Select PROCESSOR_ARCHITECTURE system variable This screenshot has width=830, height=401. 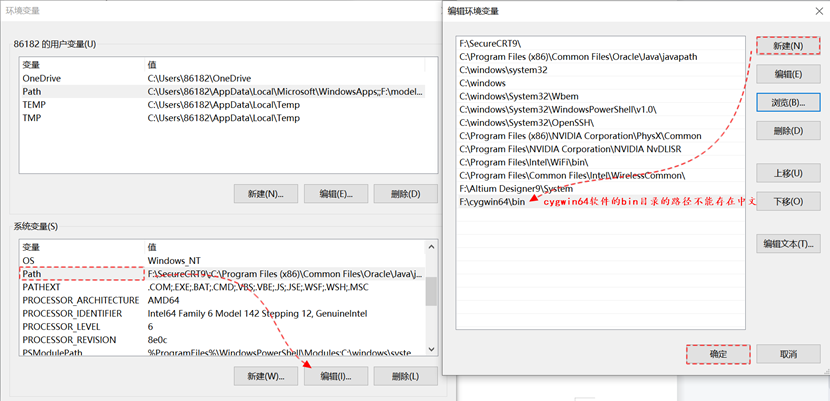[x=222, y=300]
